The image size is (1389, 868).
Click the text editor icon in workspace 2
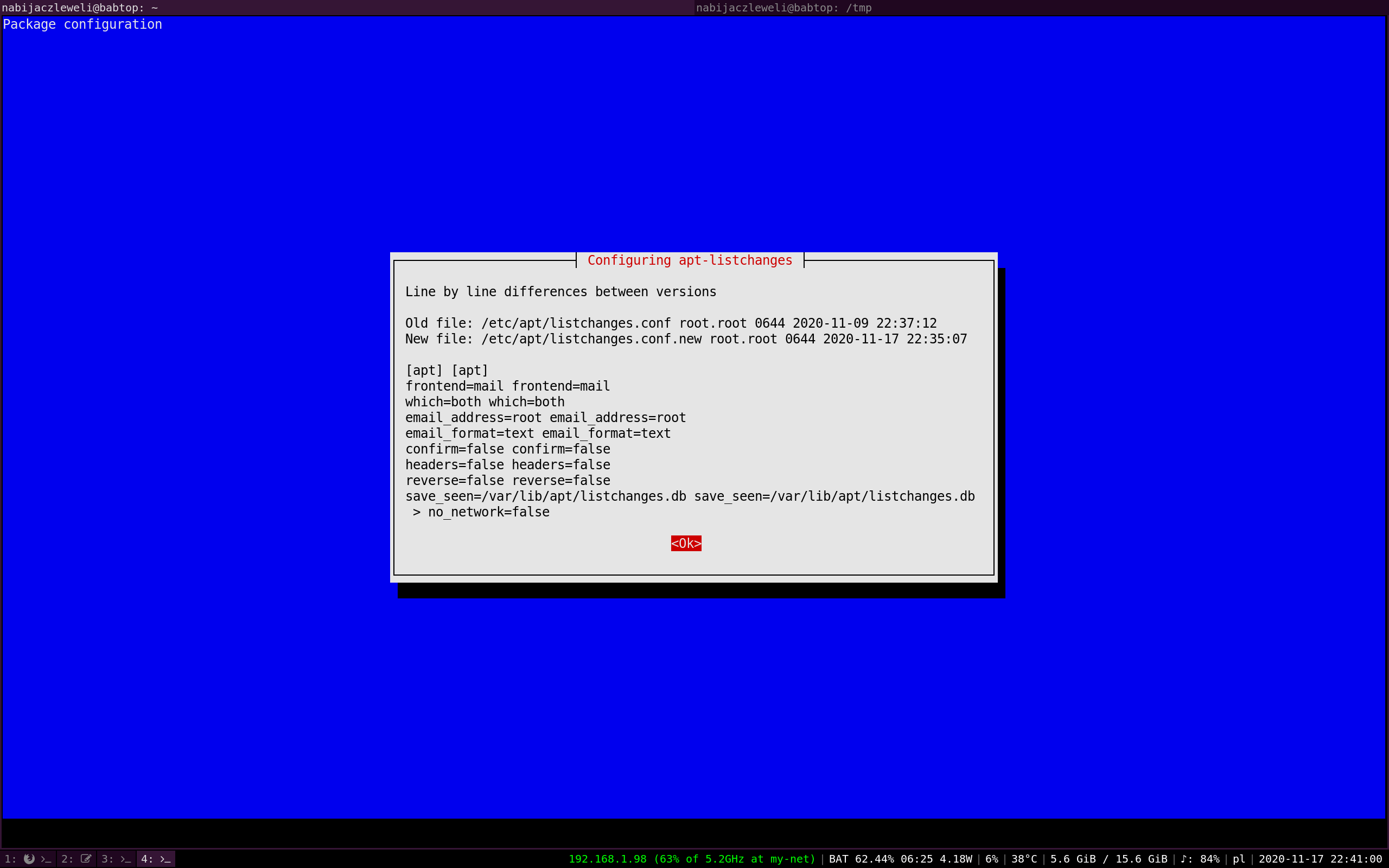click(x=86, y=859)
